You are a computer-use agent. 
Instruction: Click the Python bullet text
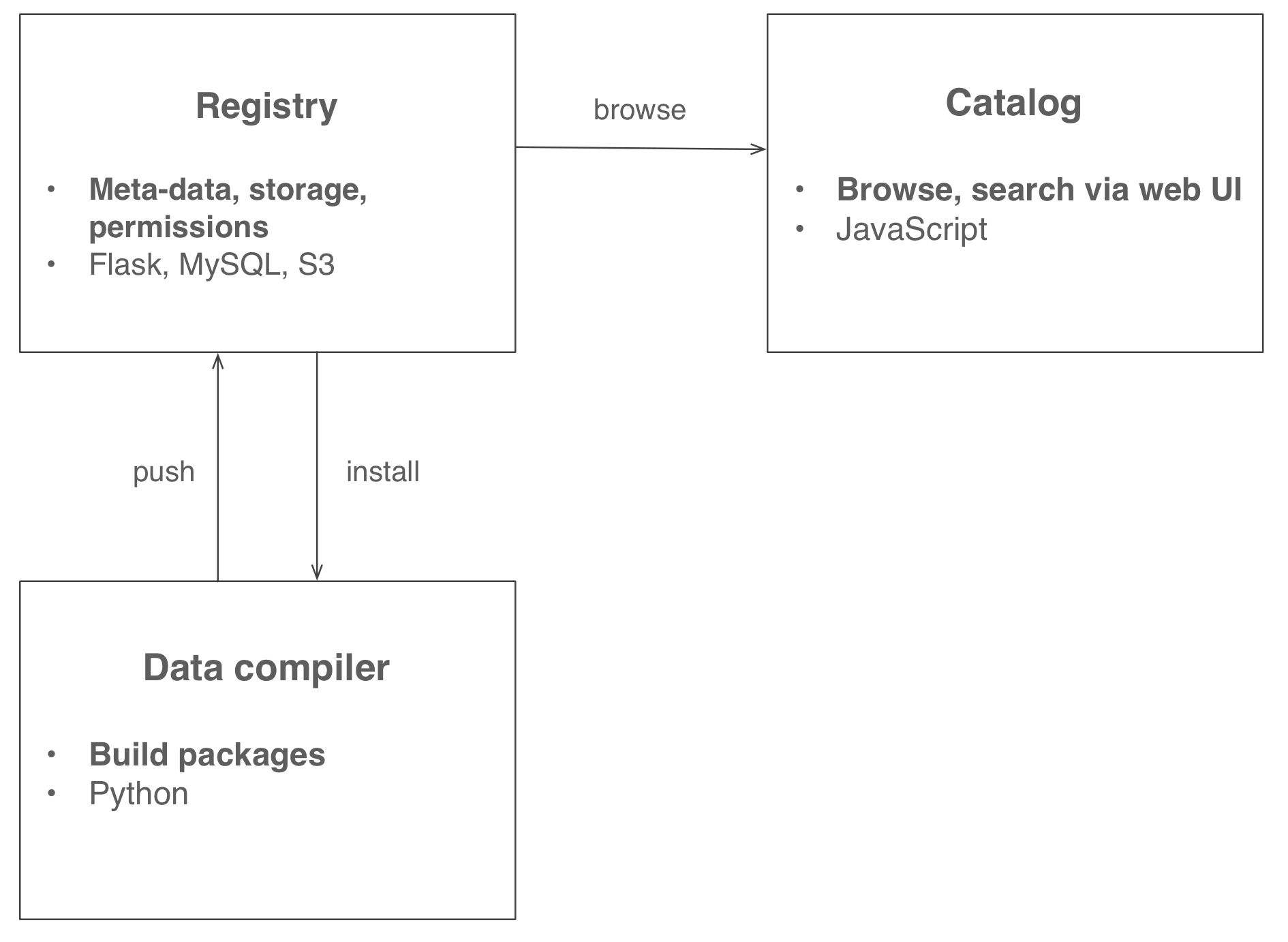coord(138,793)
